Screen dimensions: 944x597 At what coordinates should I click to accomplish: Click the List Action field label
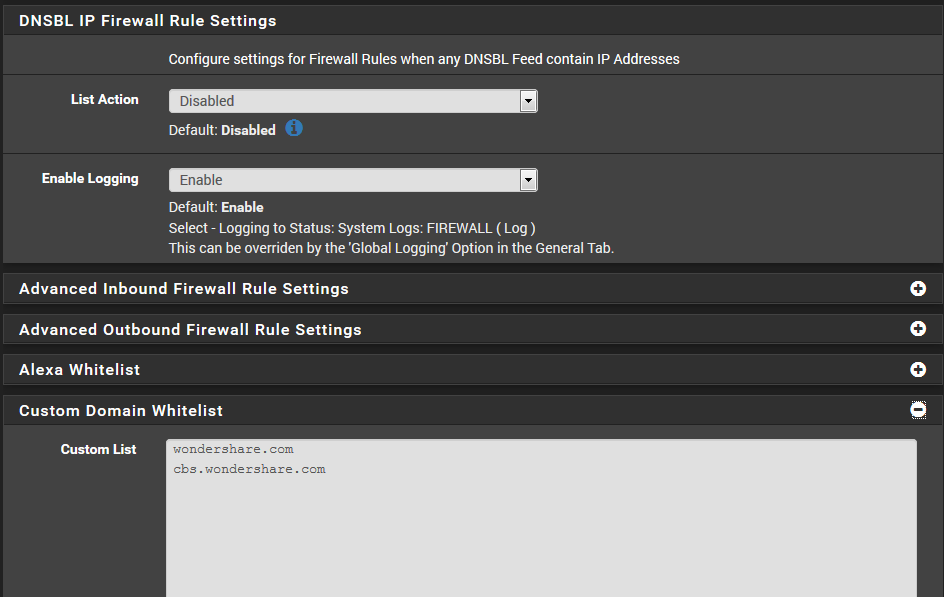point(105,100)
